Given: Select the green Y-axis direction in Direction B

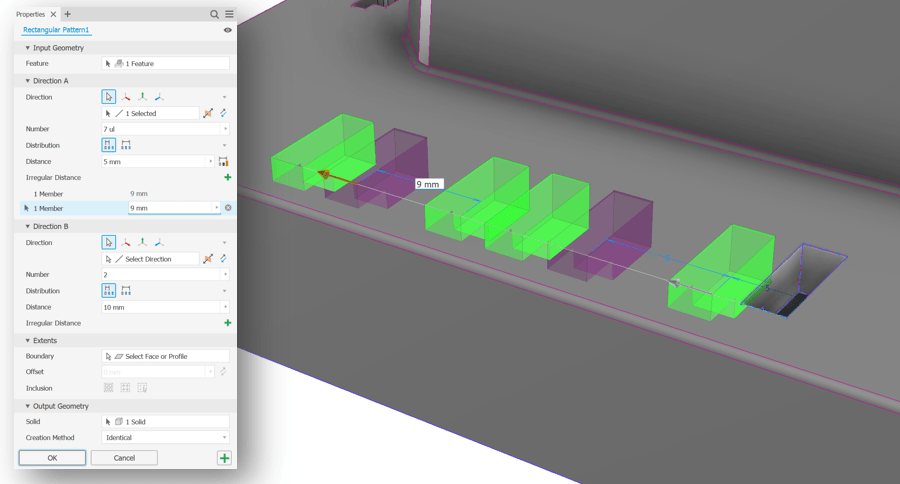Looking at the screenshot, I should point(142,243).
